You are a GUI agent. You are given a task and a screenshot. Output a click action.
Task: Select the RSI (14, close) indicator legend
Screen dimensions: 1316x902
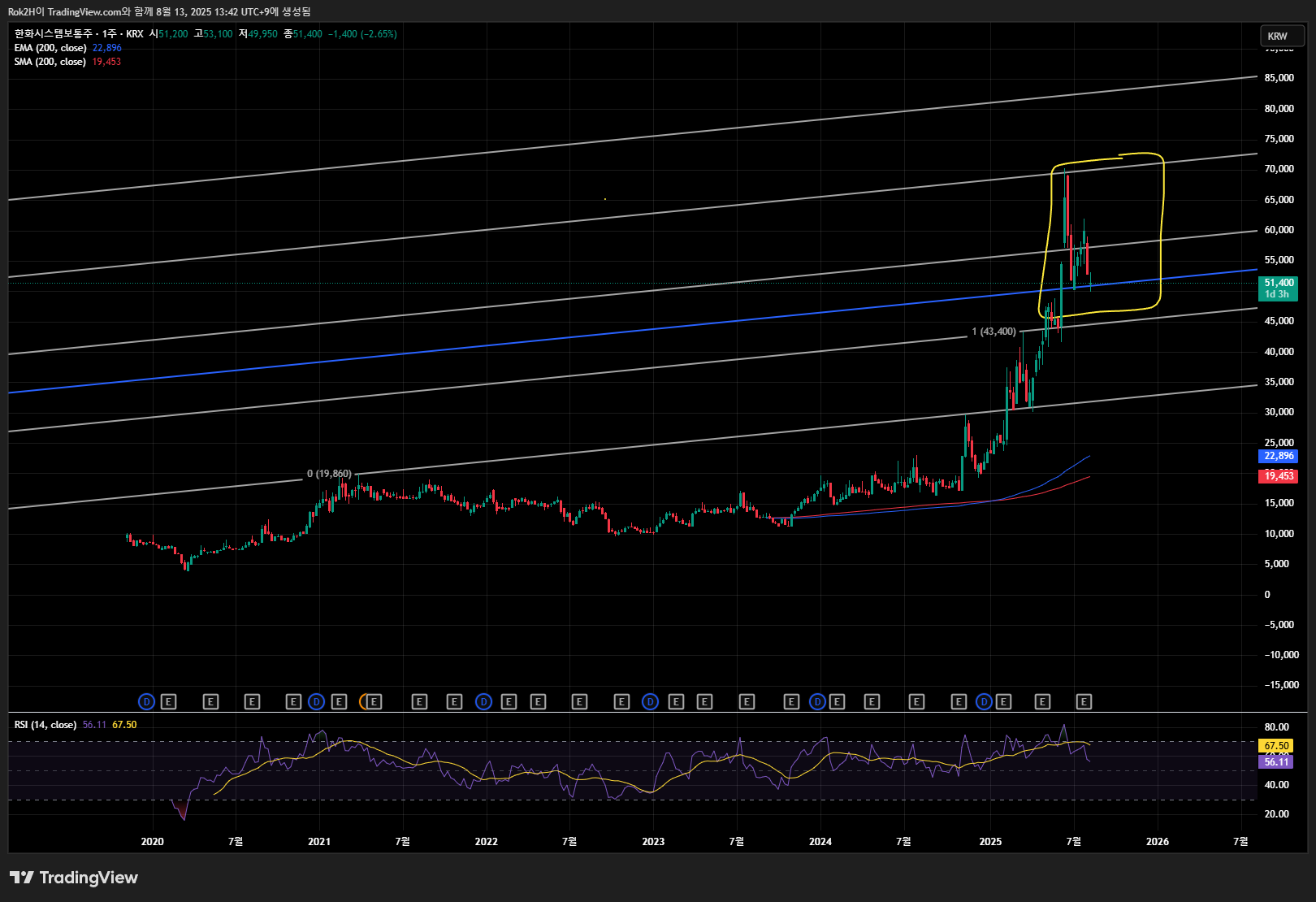(x=45, y=725)
